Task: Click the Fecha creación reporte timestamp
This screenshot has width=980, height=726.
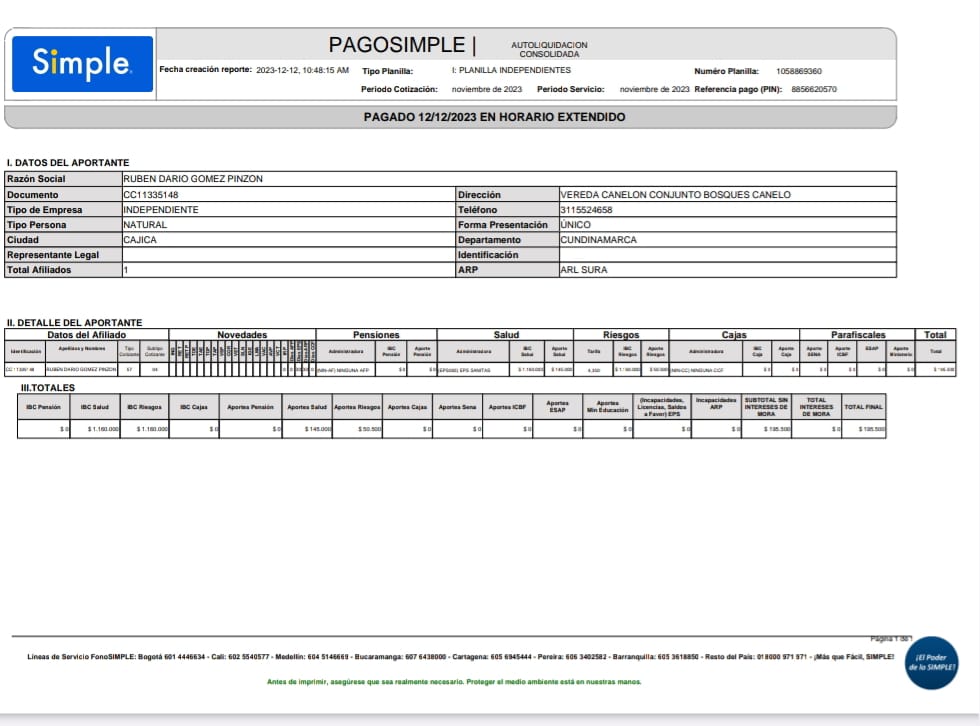Action: click(x=302, y=70)
